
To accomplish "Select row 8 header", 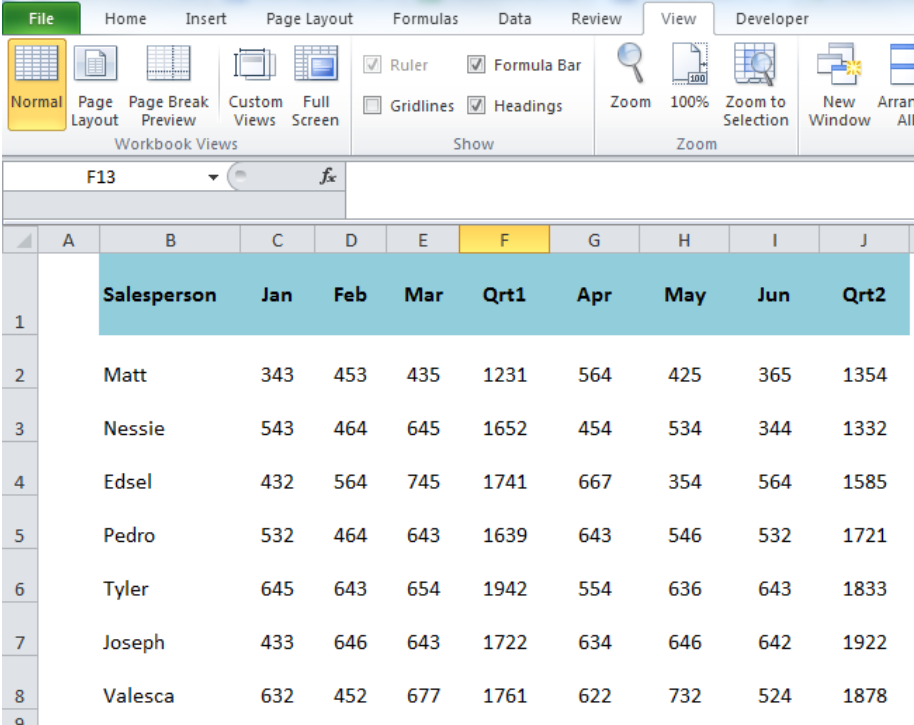I will pos(20,682).
